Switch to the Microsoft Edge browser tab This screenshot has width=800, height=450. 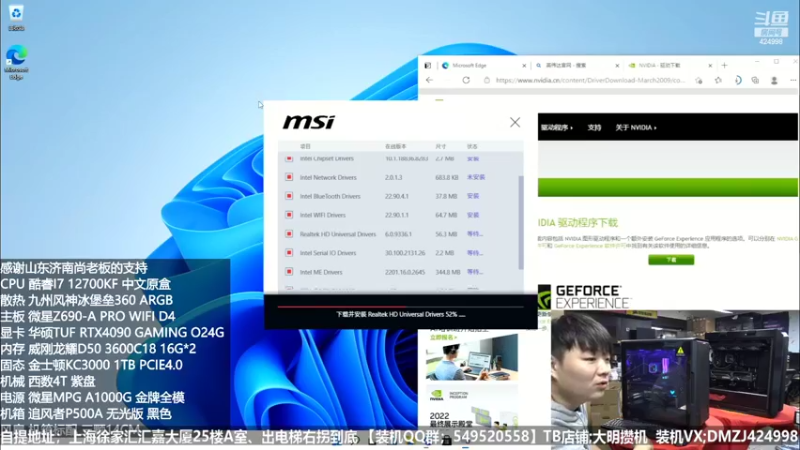coord(482,65)
